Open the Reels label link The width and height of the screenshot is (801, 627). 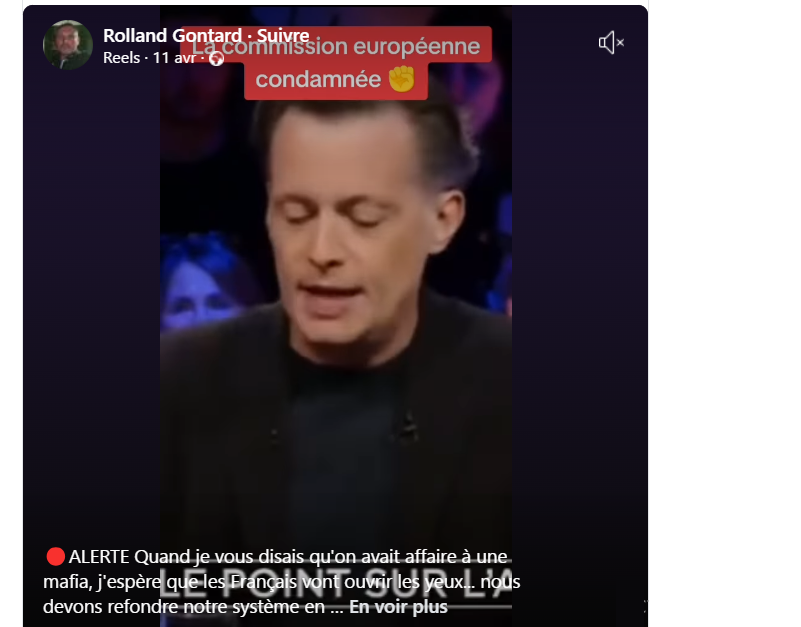click(x=122, y=58)
